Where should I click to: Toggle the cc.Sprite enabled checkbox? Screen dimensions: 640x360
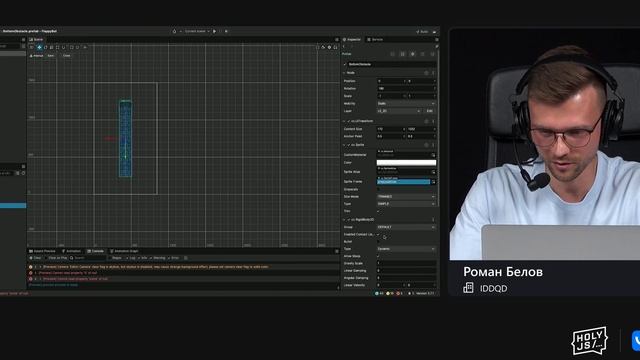pyautogui.click(x=349, y=145)
